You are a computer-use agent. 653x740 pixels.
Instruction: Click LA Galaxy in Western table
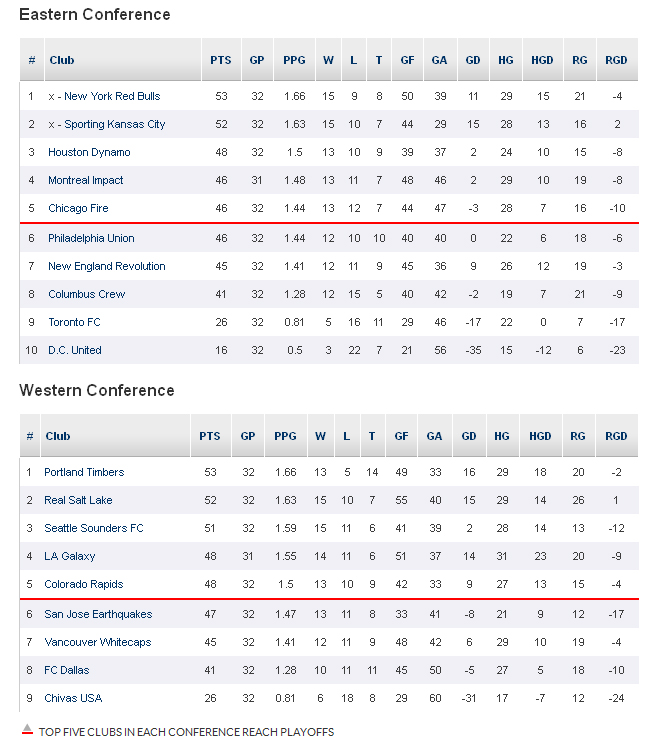coord(70,556)
